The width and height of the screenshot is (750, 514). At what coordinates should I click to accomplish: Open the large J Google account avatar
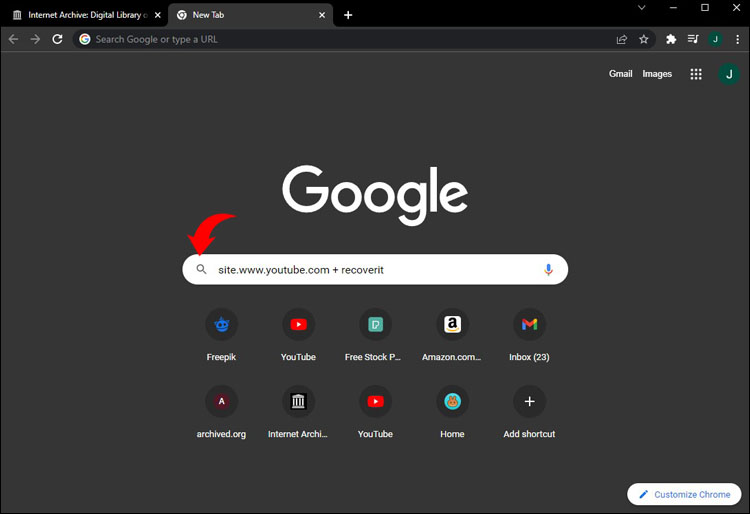point(729,74)
